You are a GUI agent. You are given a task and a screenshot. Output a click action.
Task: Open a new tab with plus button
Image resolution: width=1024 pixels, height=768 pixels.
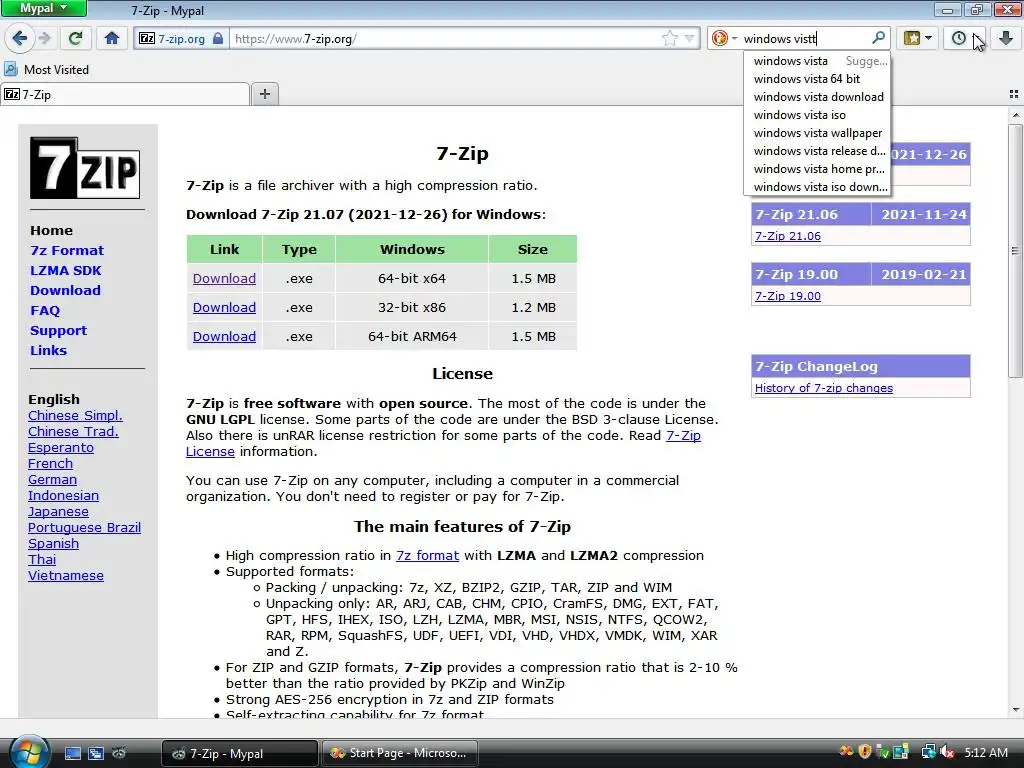(264, 94)
